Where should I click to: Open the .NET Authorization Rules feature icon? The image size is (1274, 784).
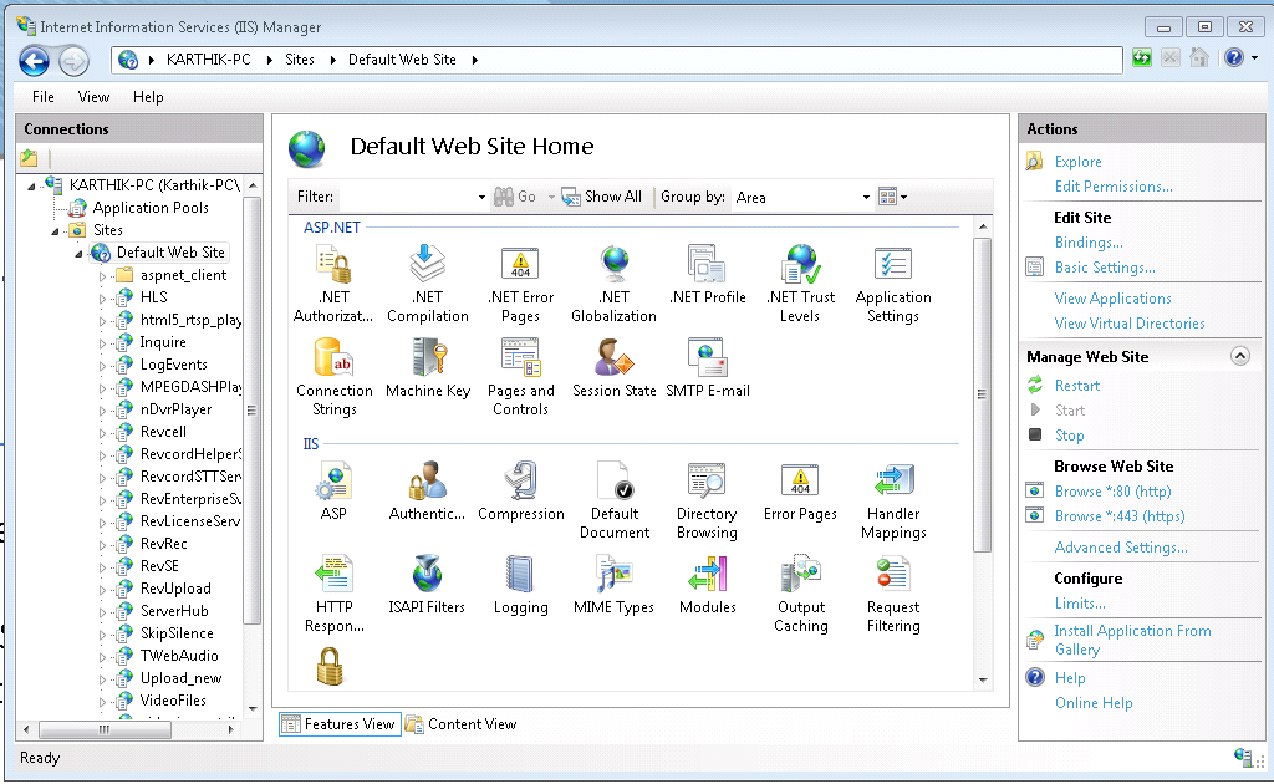click(334, 266)
